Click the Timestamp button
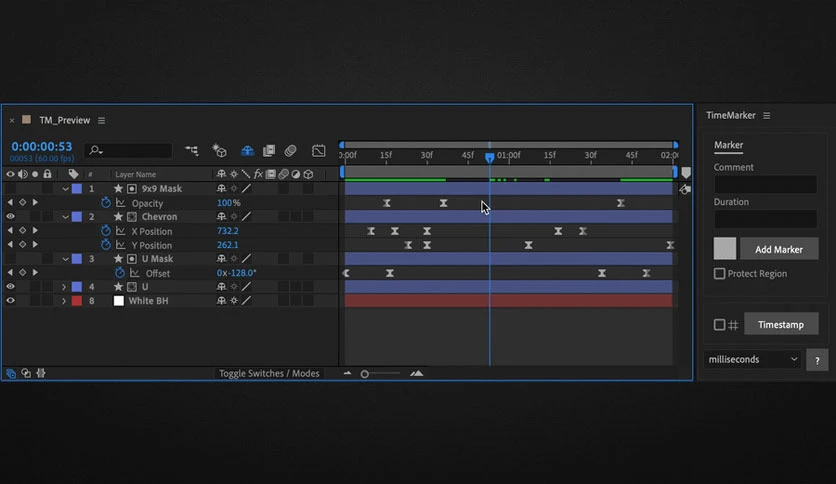Image resolution: width=836 pixels, height=484 pixels. coord(781,324)
